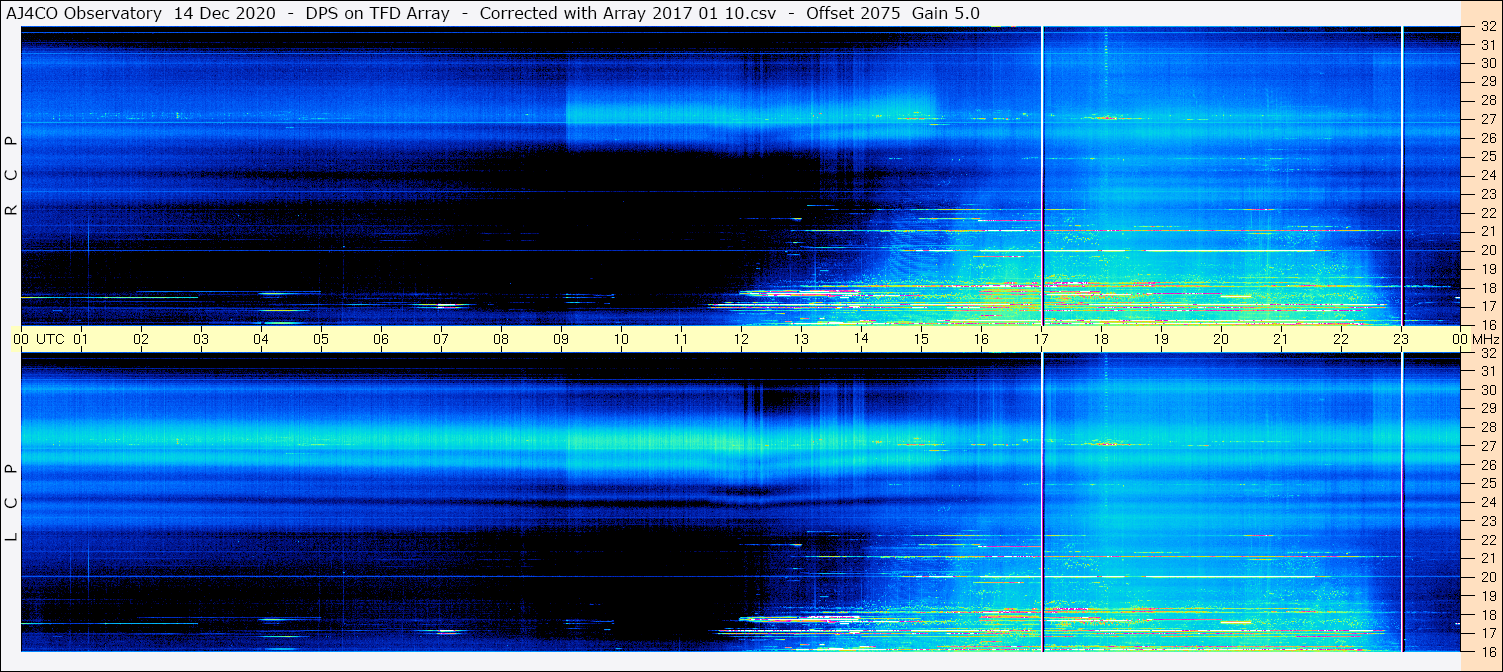
Task: Click the 22 frequency label beside RCP panel
Action: click(1488, 213)
